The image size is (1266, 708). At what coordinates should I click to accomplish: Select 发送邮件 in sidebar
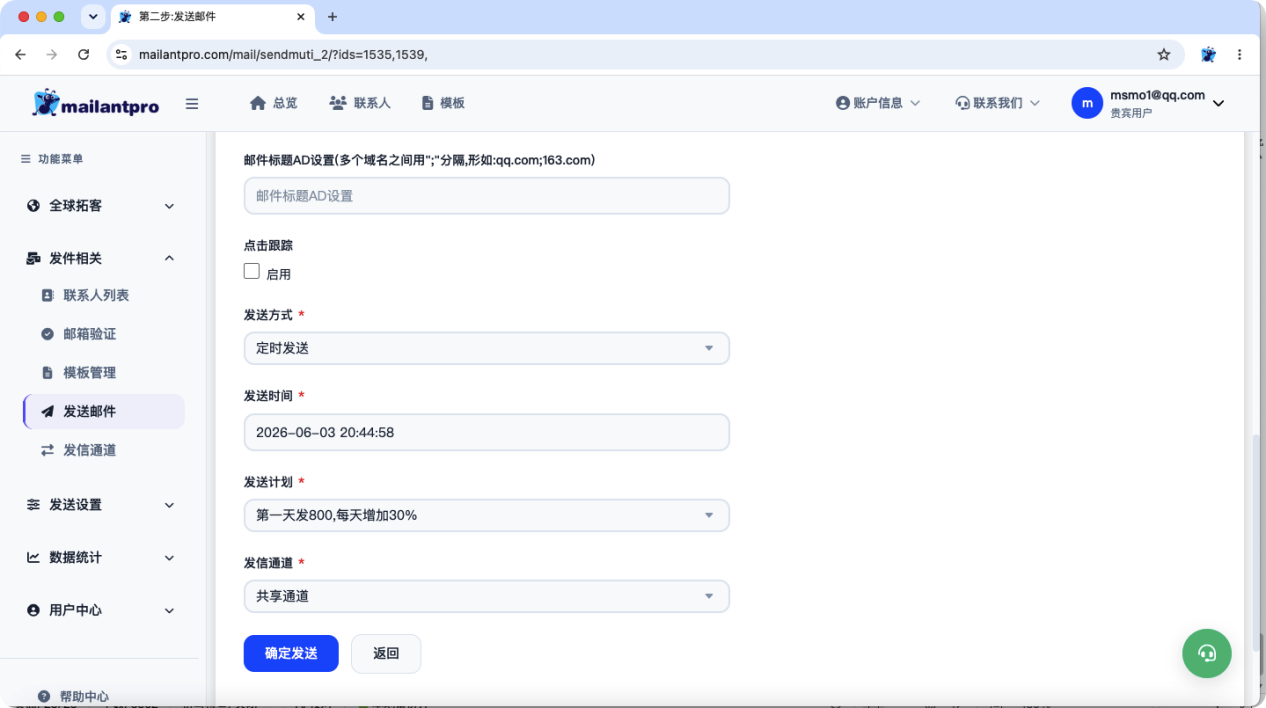click(x=103, y=411)
